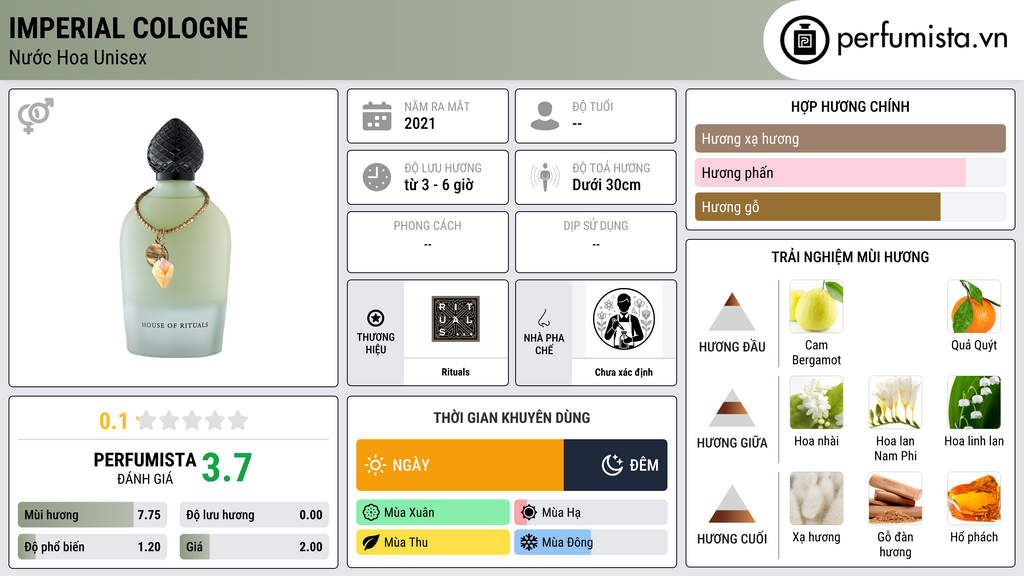
Task: Click the star badge icon above Thương hiệu
Action: [x=376, y=318]
